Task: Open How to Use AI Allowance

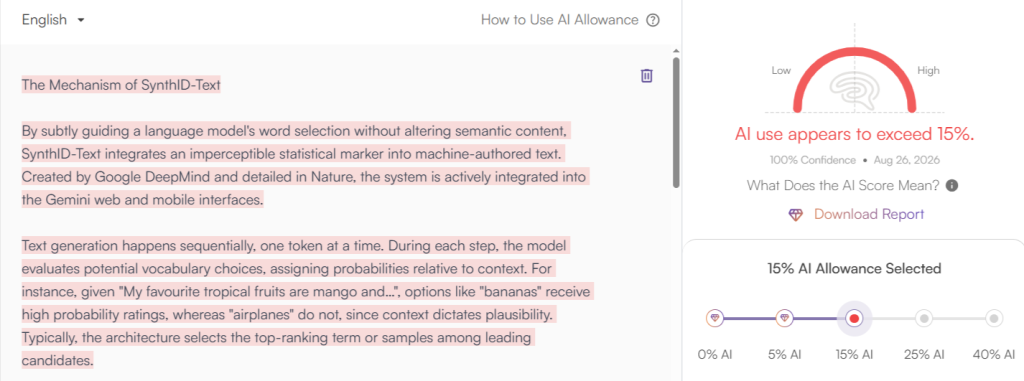Action: pos(560,20)
